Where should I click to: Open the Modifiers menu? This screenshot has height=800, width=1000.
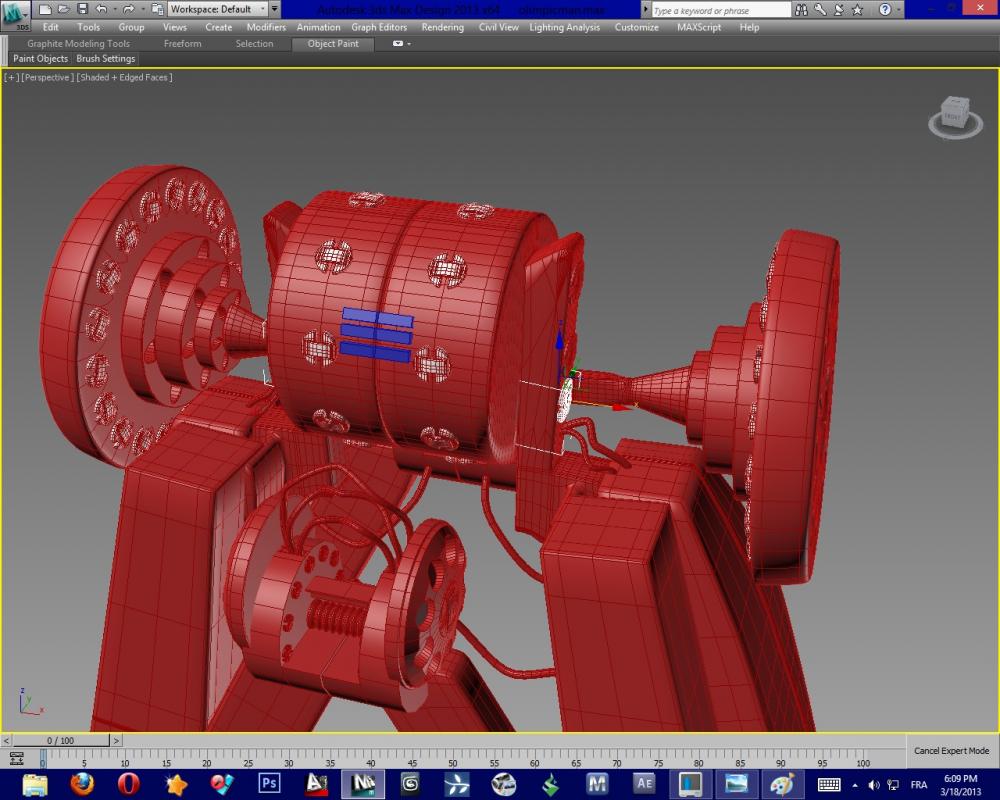(266, 27)
